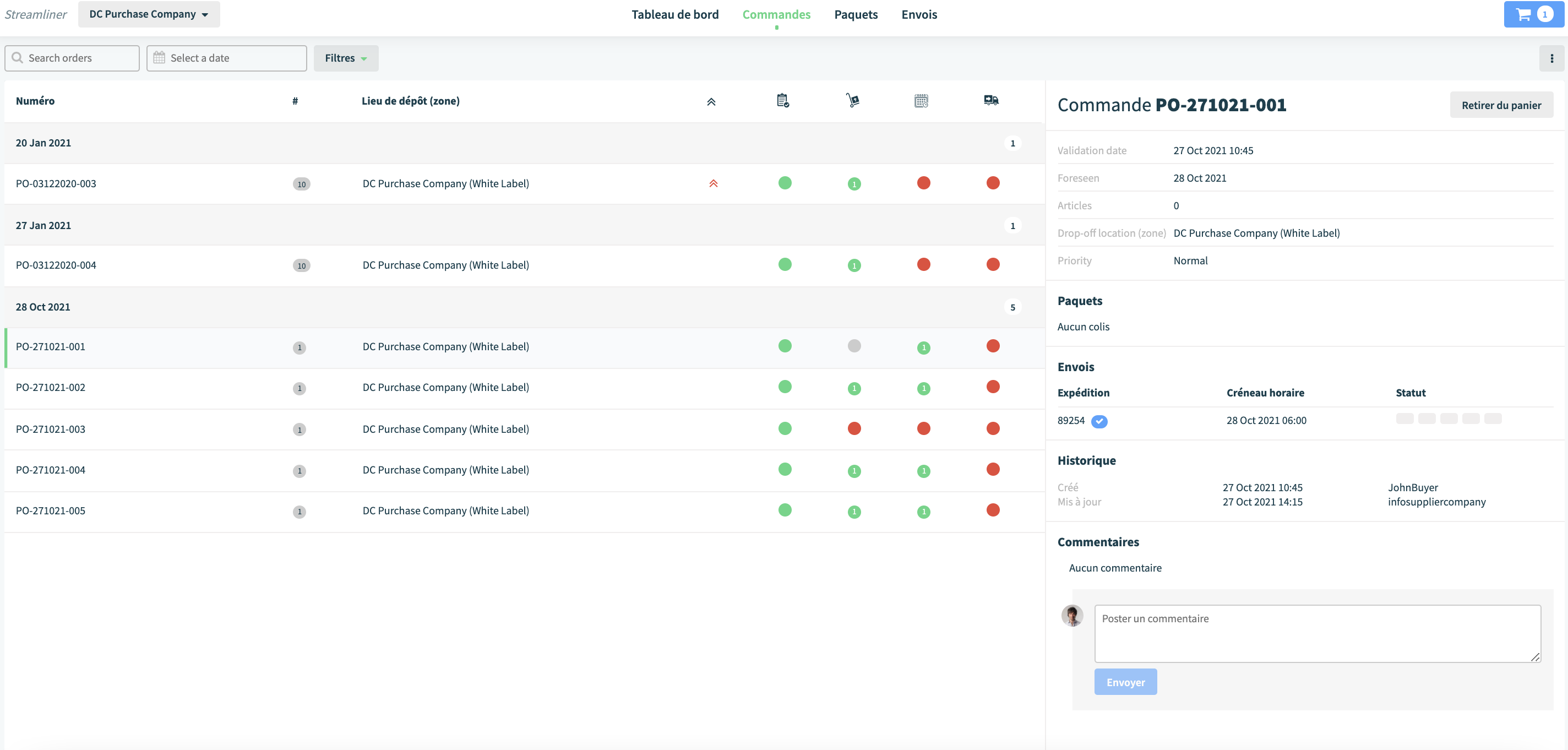Click the red packages status dot for PO-271021-003
This screenshot has height=750, width=1568.
854,428
